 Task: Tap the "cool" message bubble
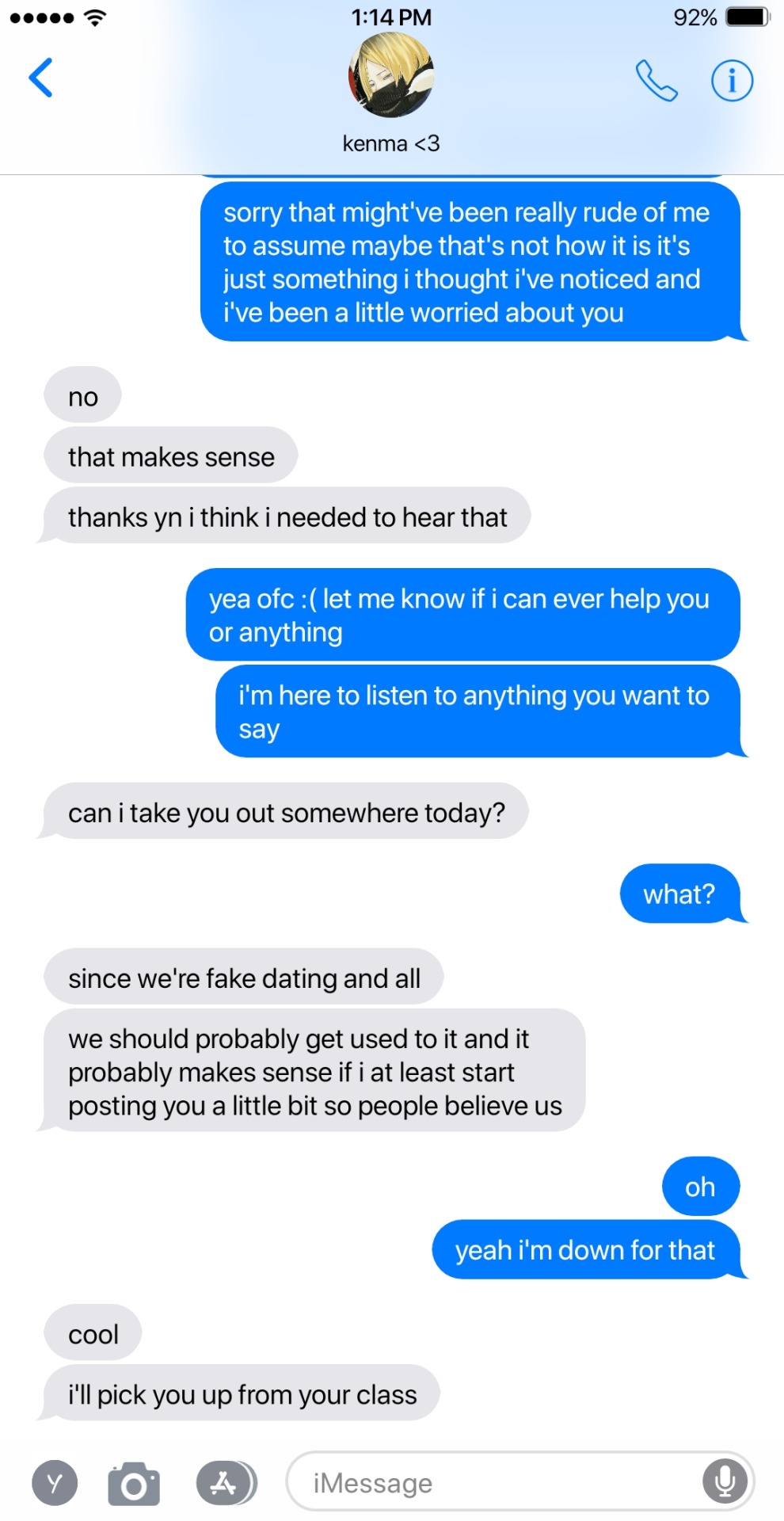93,1334
